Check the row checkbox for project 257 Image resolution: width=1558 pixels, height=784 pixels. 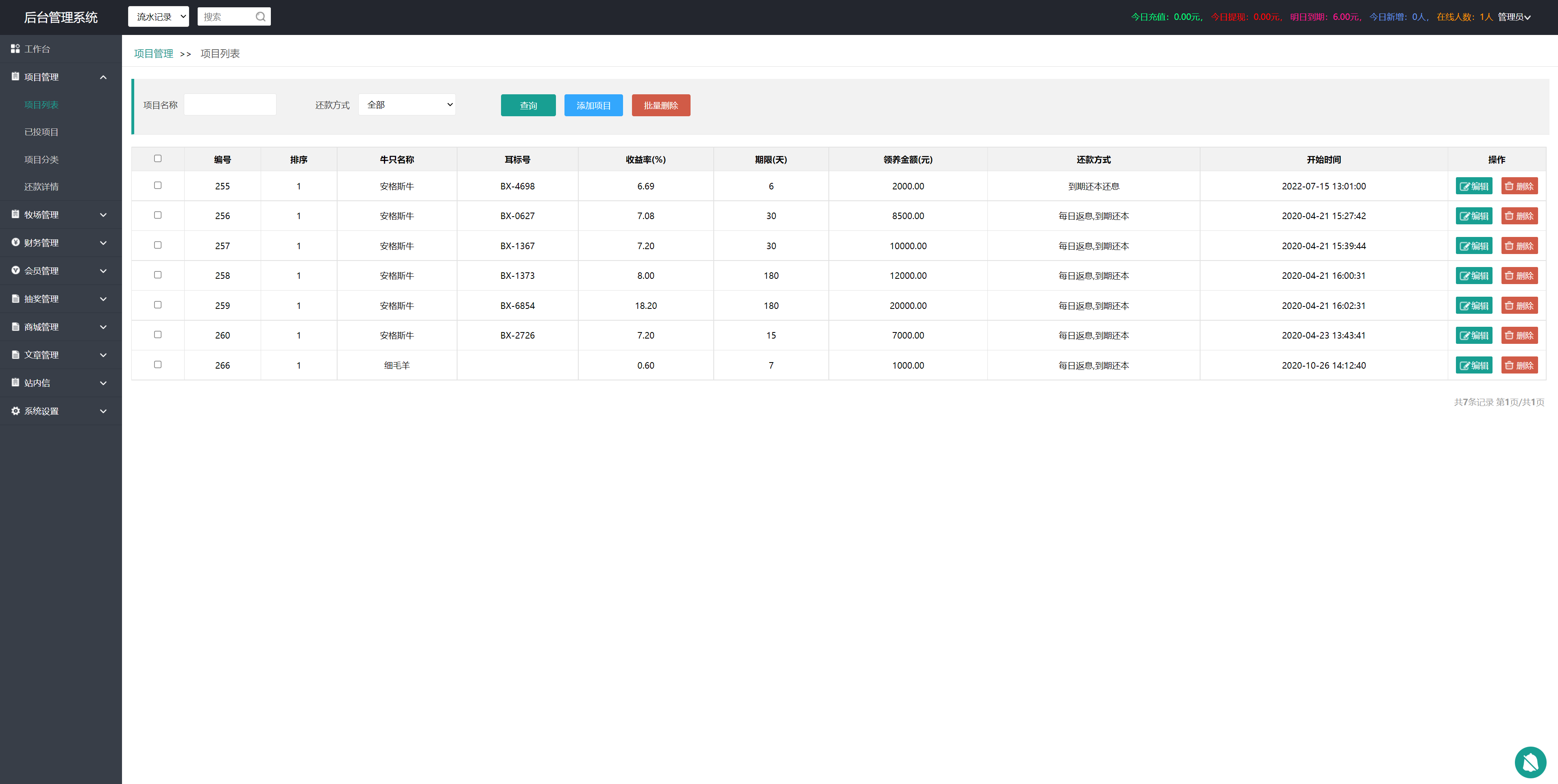158,245
